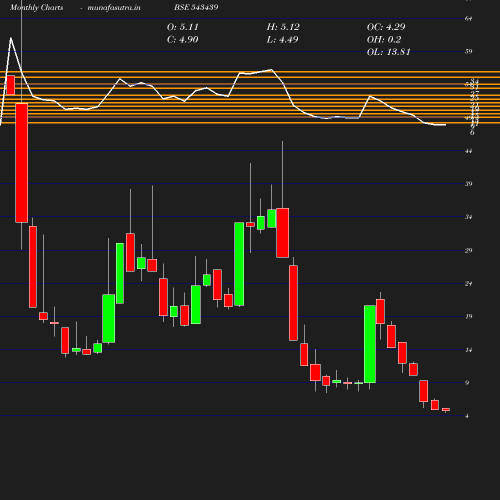Click the low value "L: 4.49"

click(283, 40)
